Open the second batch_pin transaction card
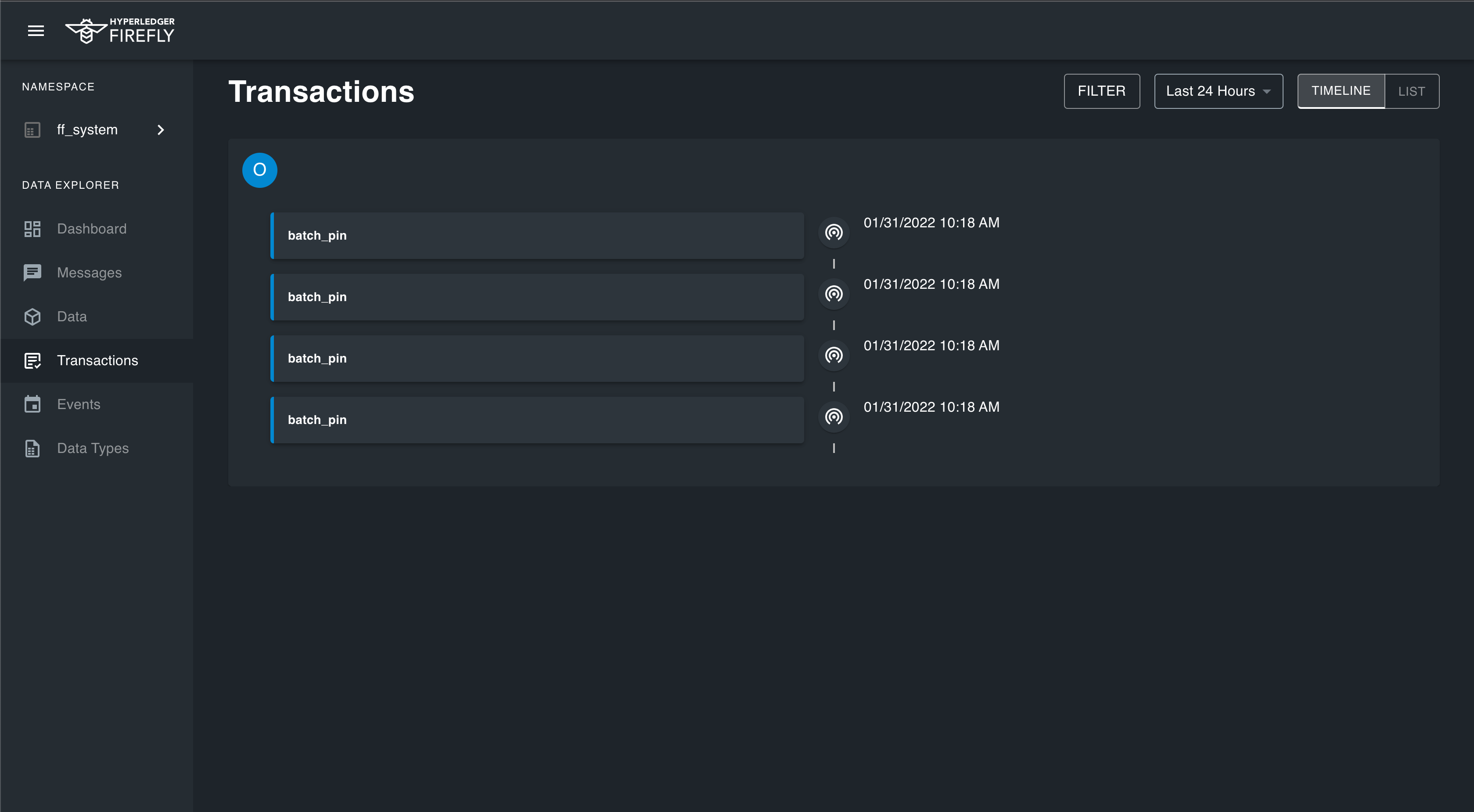This screenshot has height=812, width=1474. click(x=537, y=297)
